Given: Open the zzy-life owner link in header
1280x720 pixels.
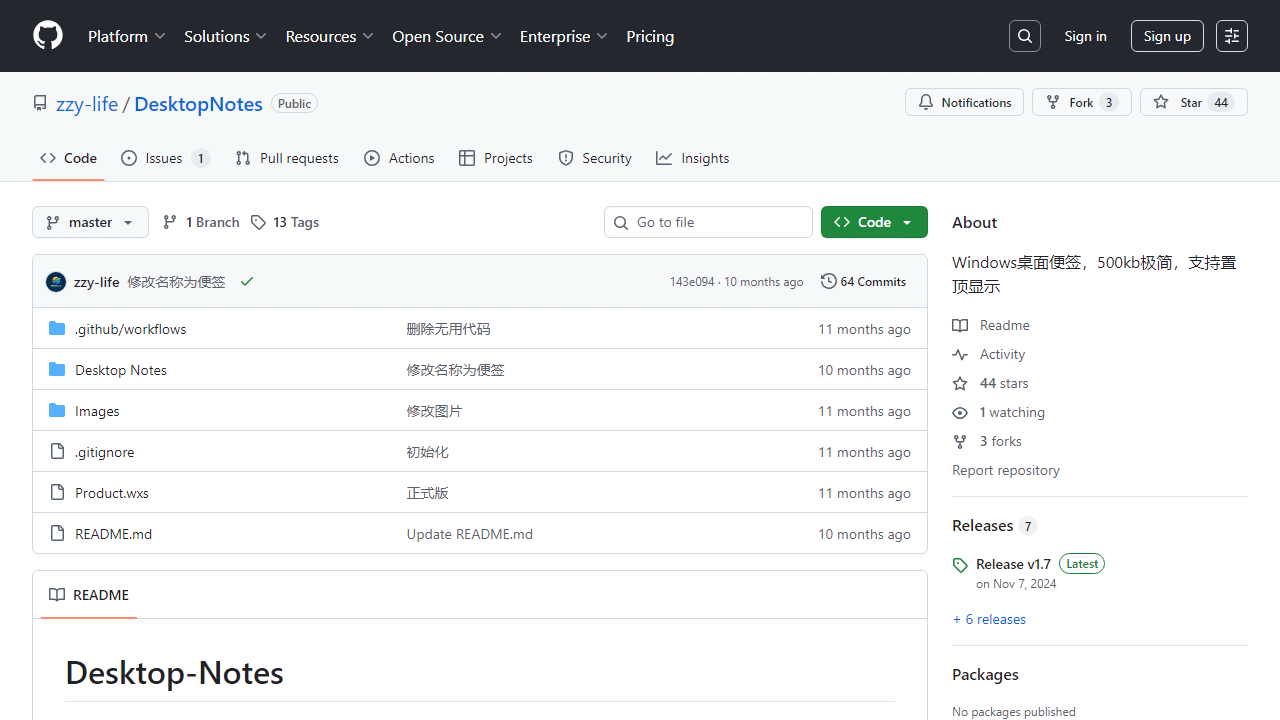Looking at the screenshot, I should point(87,104).
